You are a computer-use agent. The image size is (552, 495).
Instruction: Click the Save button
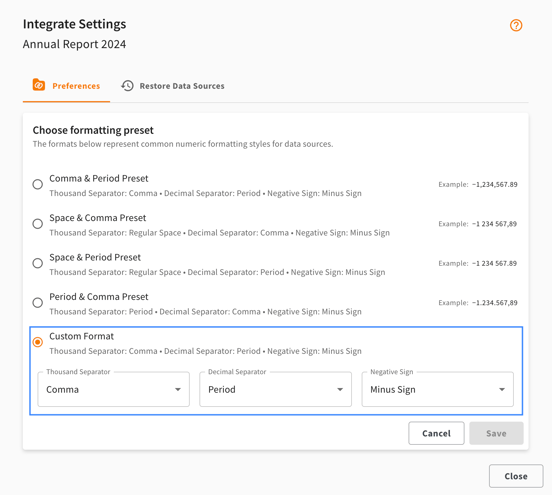point(496,433)
